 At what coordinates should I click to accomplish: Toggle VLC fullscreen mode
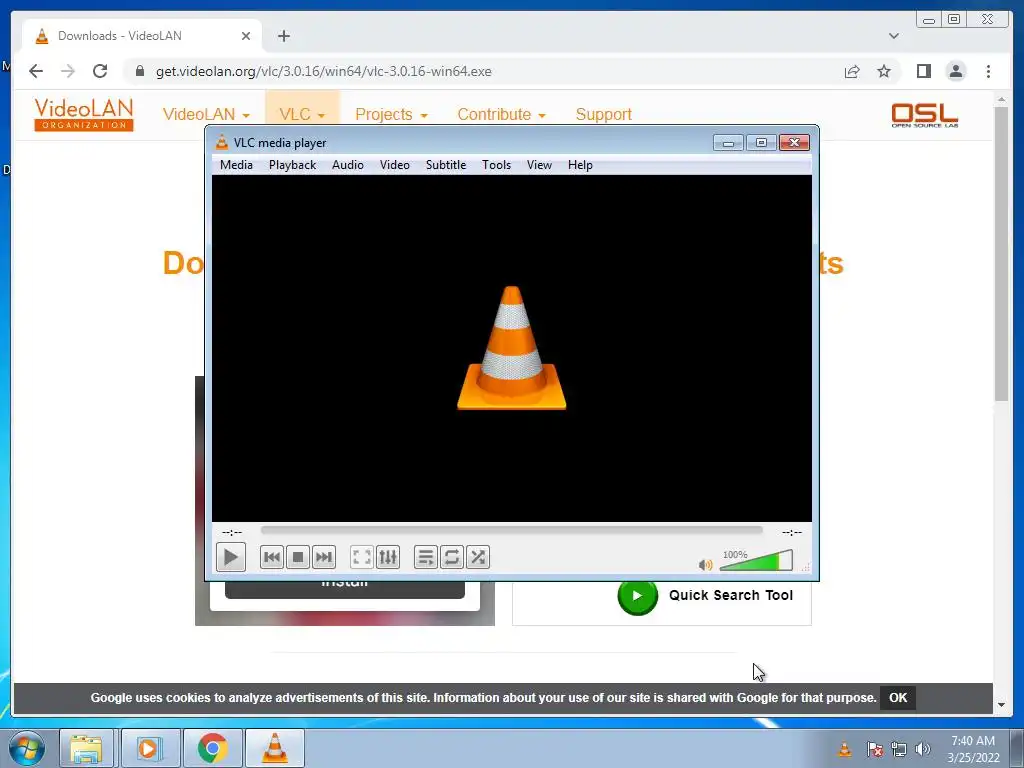[x=362, y=557]
